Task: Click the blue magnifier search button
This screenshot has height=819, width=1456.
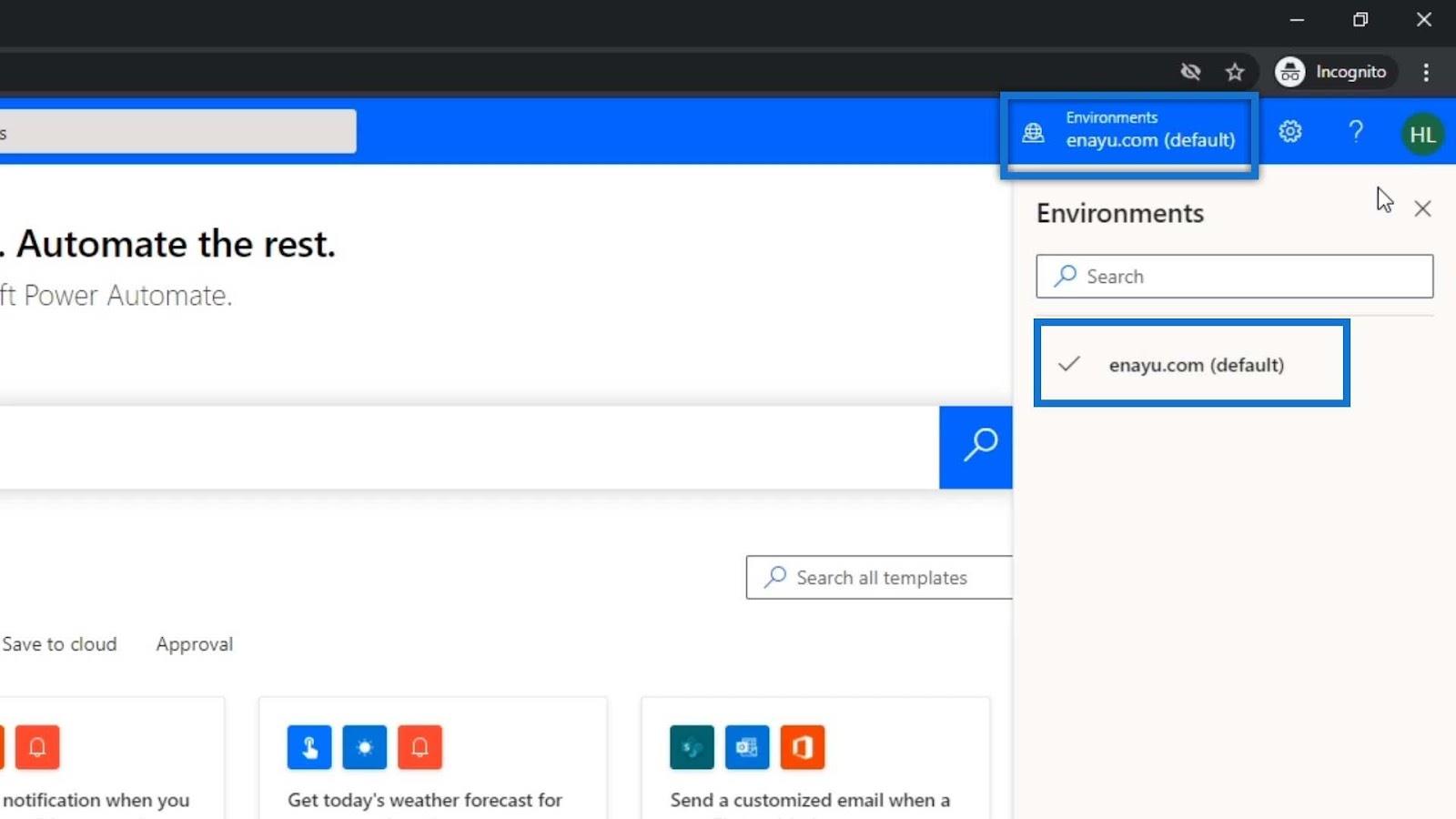Action: pyautogui.click(x=976, y=447)
